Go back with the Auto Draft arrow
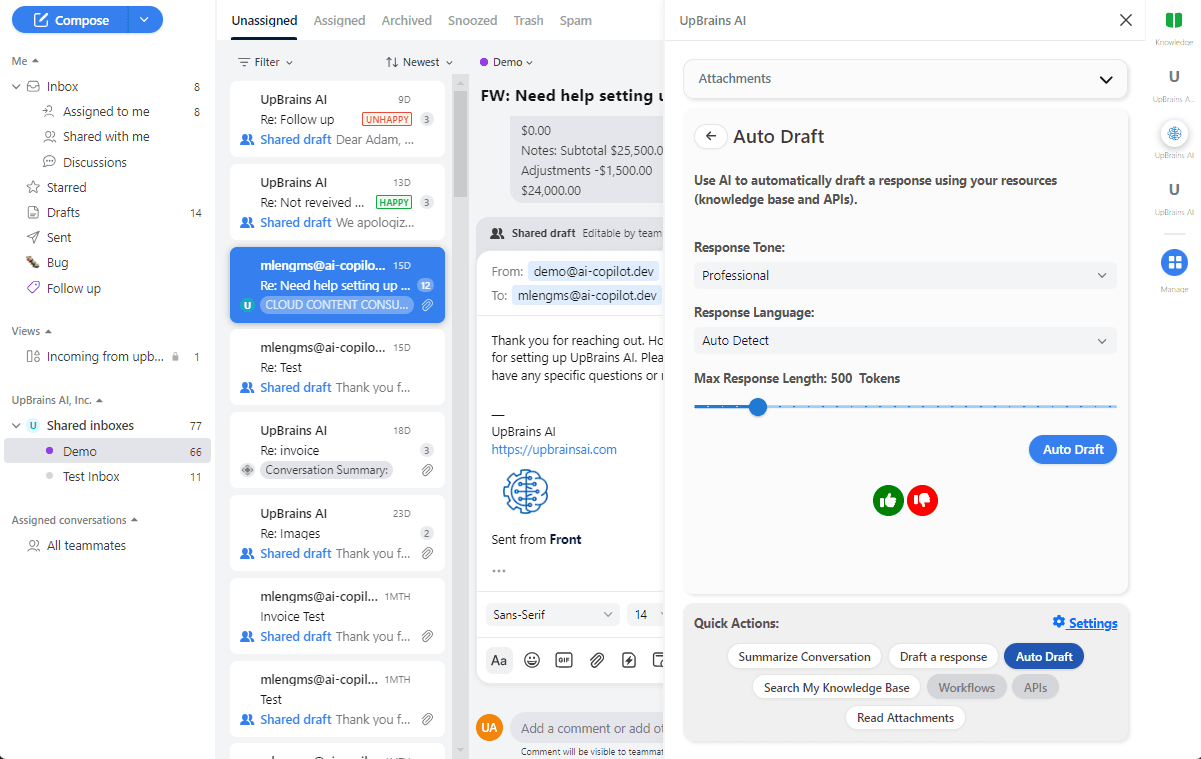Screen dimensions: 1201x759 [710, 136]
